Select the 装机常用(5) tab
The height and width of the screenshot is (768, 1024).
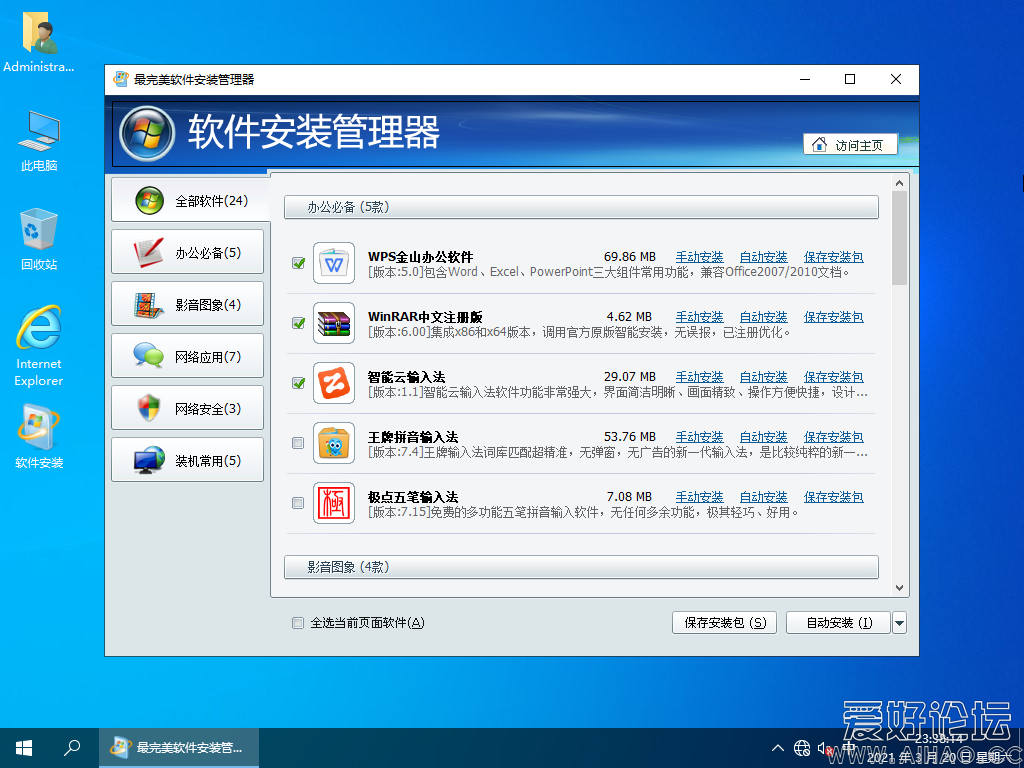pyautogui.click(x=187, y=460)
